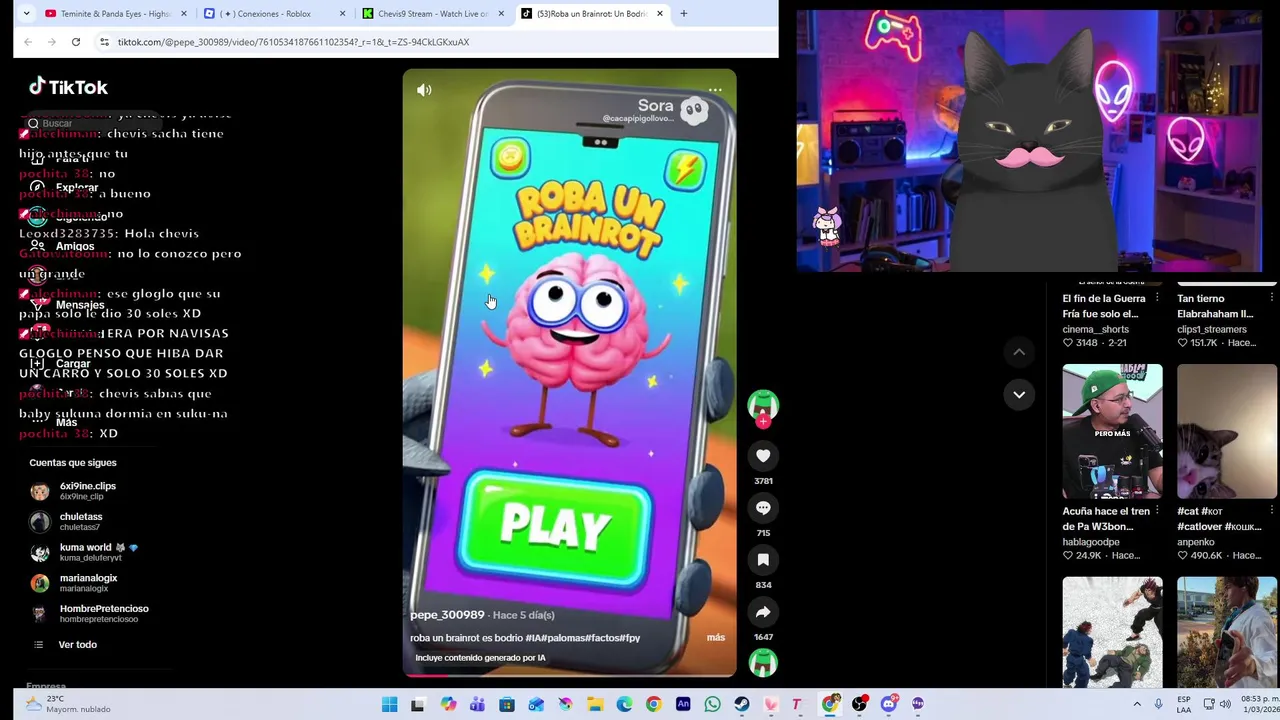Open the three-dot menu for 'Acuña hace el tren' video
The image size is (1280, 720).
point(1157,511)
